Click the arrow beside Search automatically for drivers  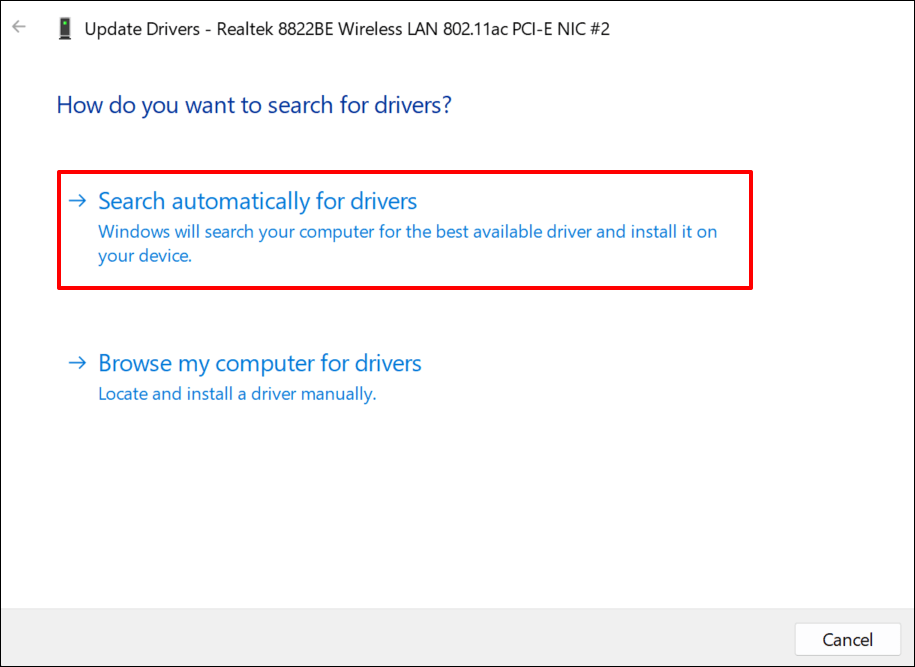(x=77, y=201)
